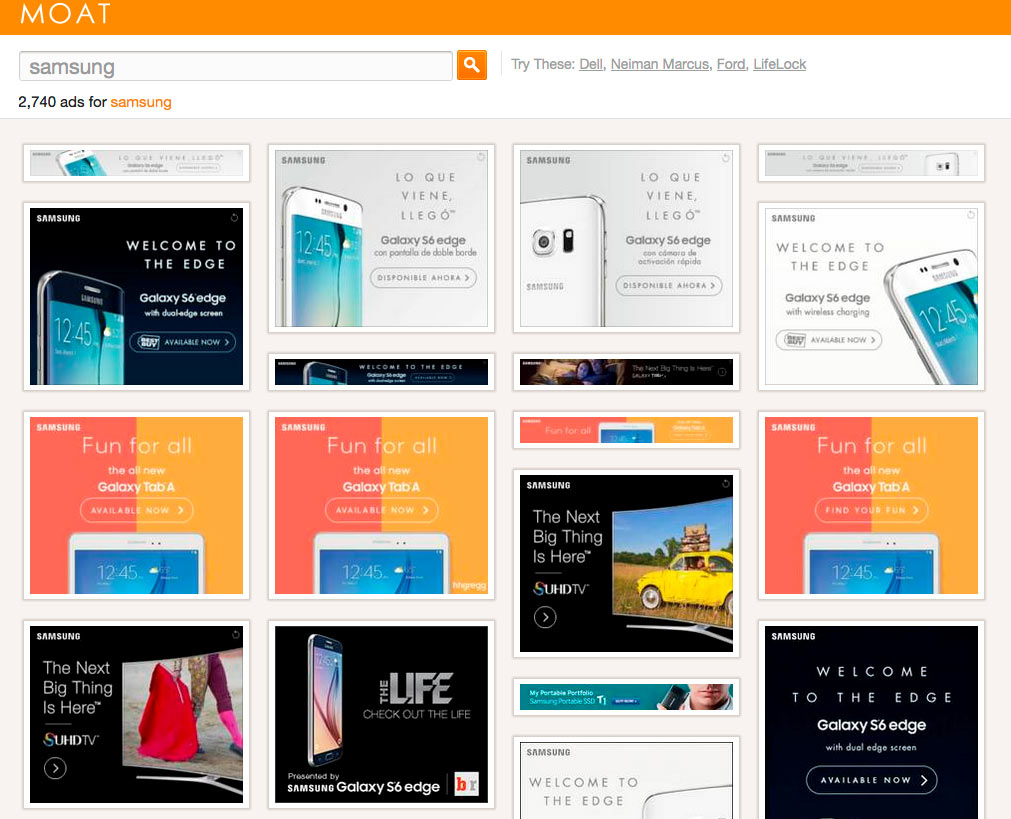Click the orange samsung result term
Viewport: 1011px width, 819px height.
141,102
